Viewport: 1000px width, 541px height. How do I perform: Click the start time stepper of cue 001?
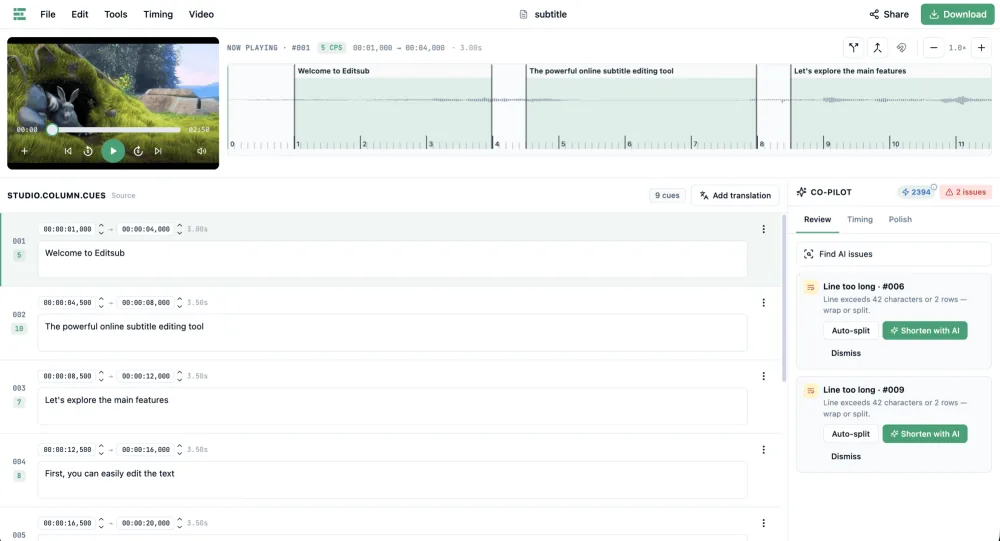101,229
